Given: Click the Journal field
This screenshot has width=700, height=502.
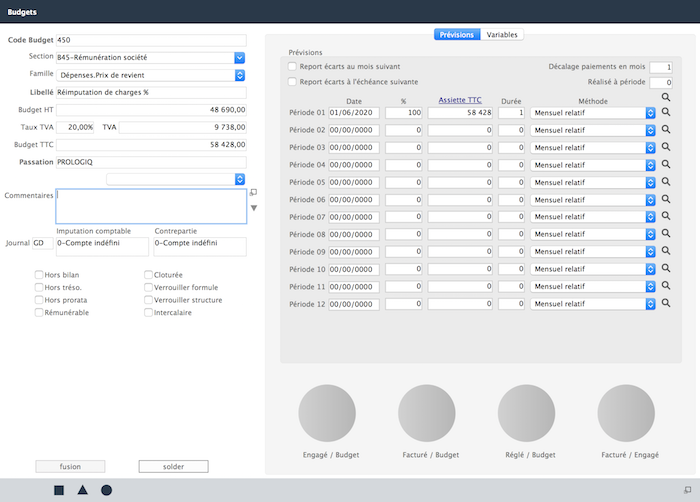Looking at the screenshot, I should tap(43, 243).
